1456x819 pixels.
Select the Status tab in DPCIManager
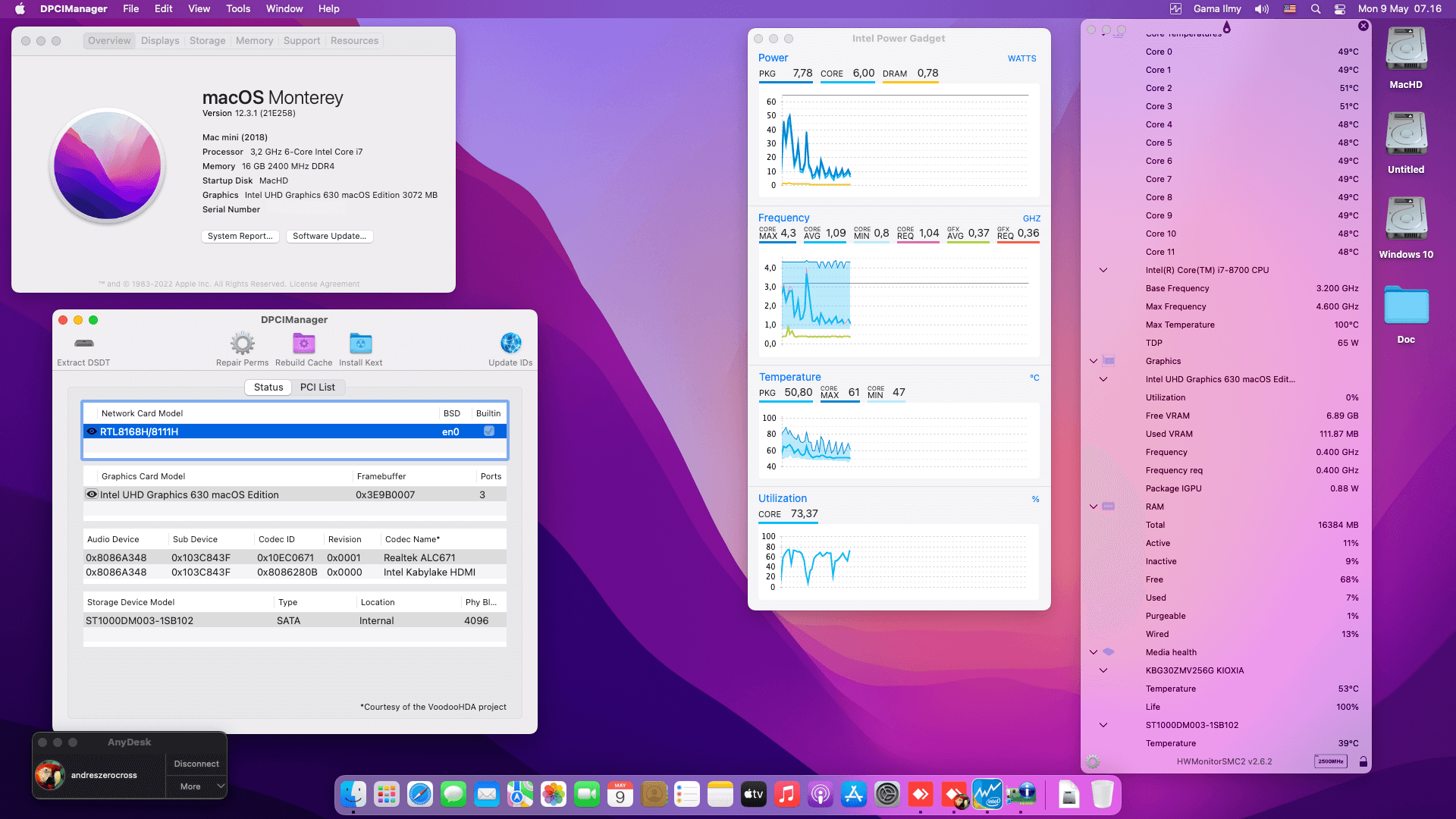[x=268, y=388]
